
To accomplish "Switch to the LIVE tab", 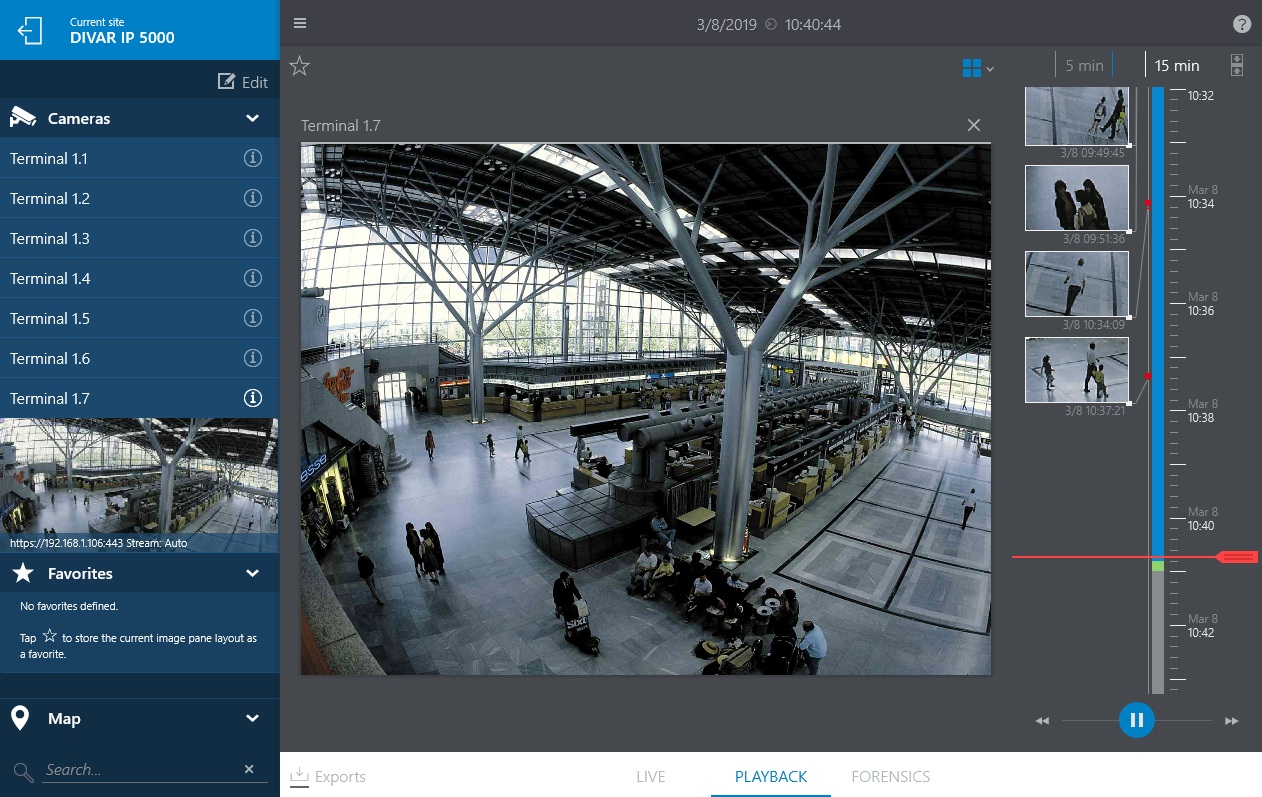I will [650, 776].
